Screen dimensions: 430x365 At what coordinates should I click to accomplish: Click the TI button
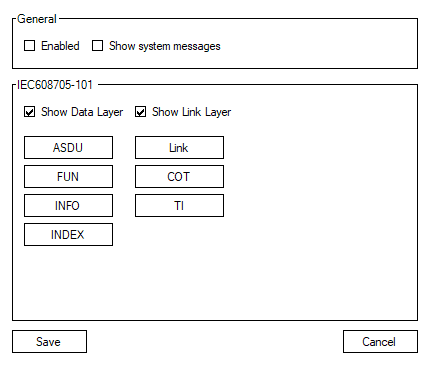click(179, 205)
